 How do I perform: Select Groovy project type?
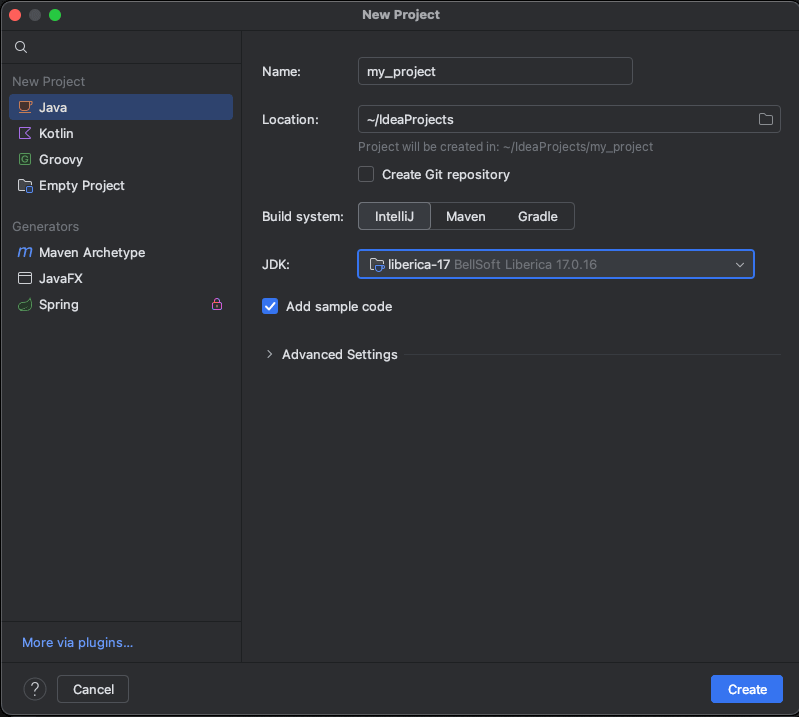click(x=121, y=159)
